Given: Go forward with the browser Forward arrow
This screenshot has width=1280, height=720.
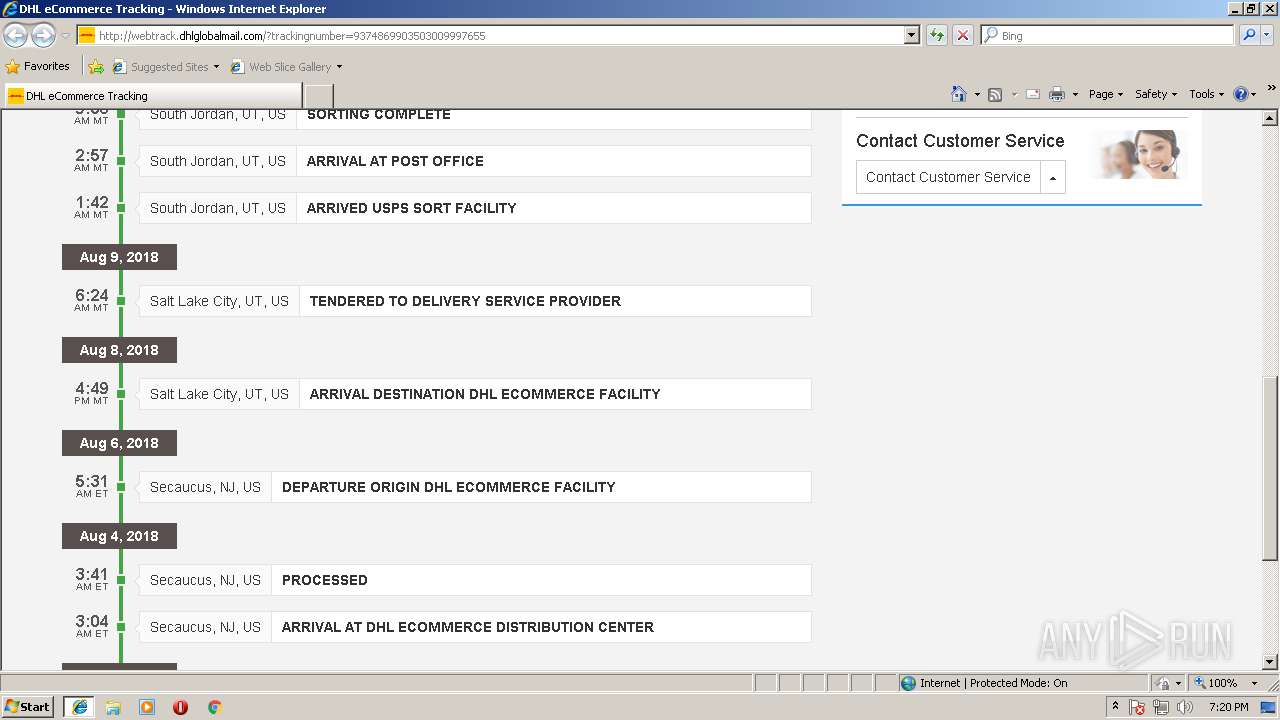Looking at the screenshot, I should (x=43, y=35).
